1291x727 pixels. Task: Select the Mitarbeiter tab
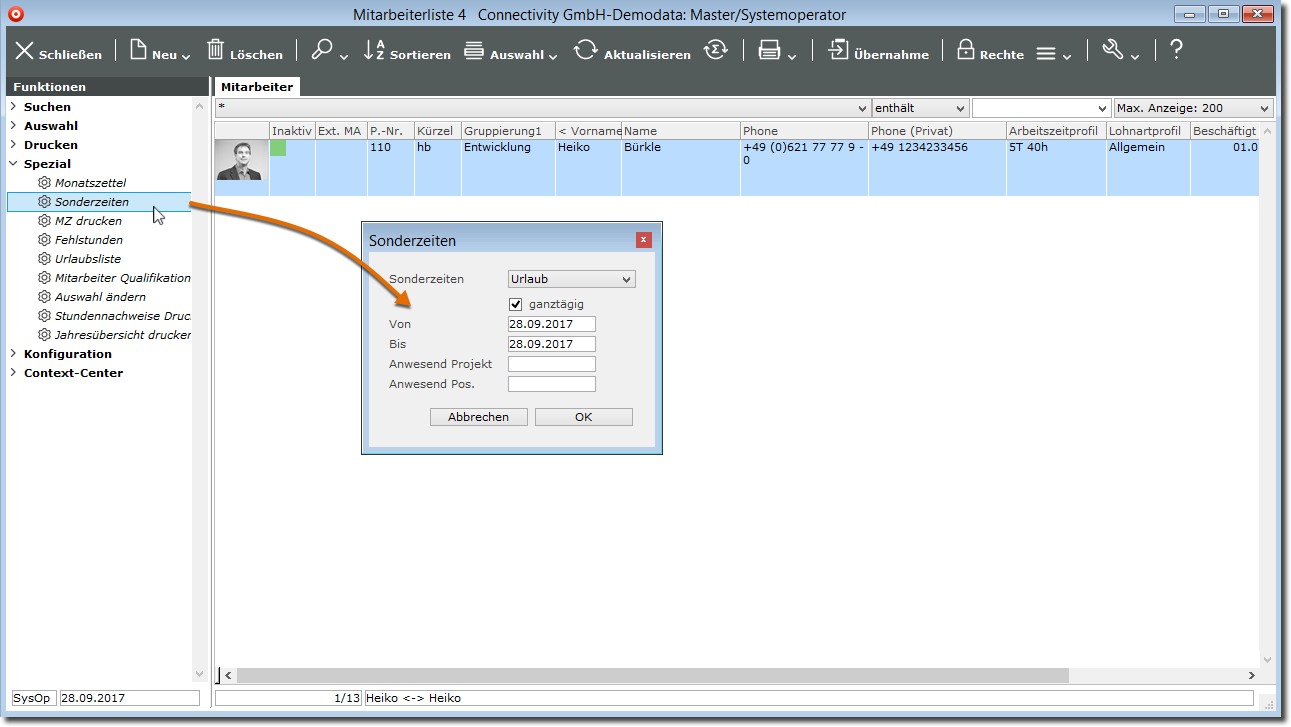tap(257, 87)
